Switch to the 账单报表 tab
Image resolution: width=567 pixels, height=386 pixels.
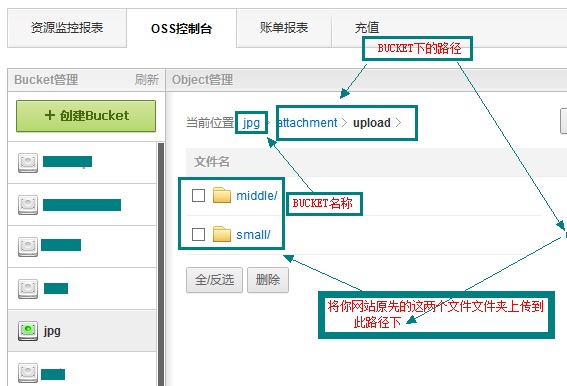[x=284, y=28]
